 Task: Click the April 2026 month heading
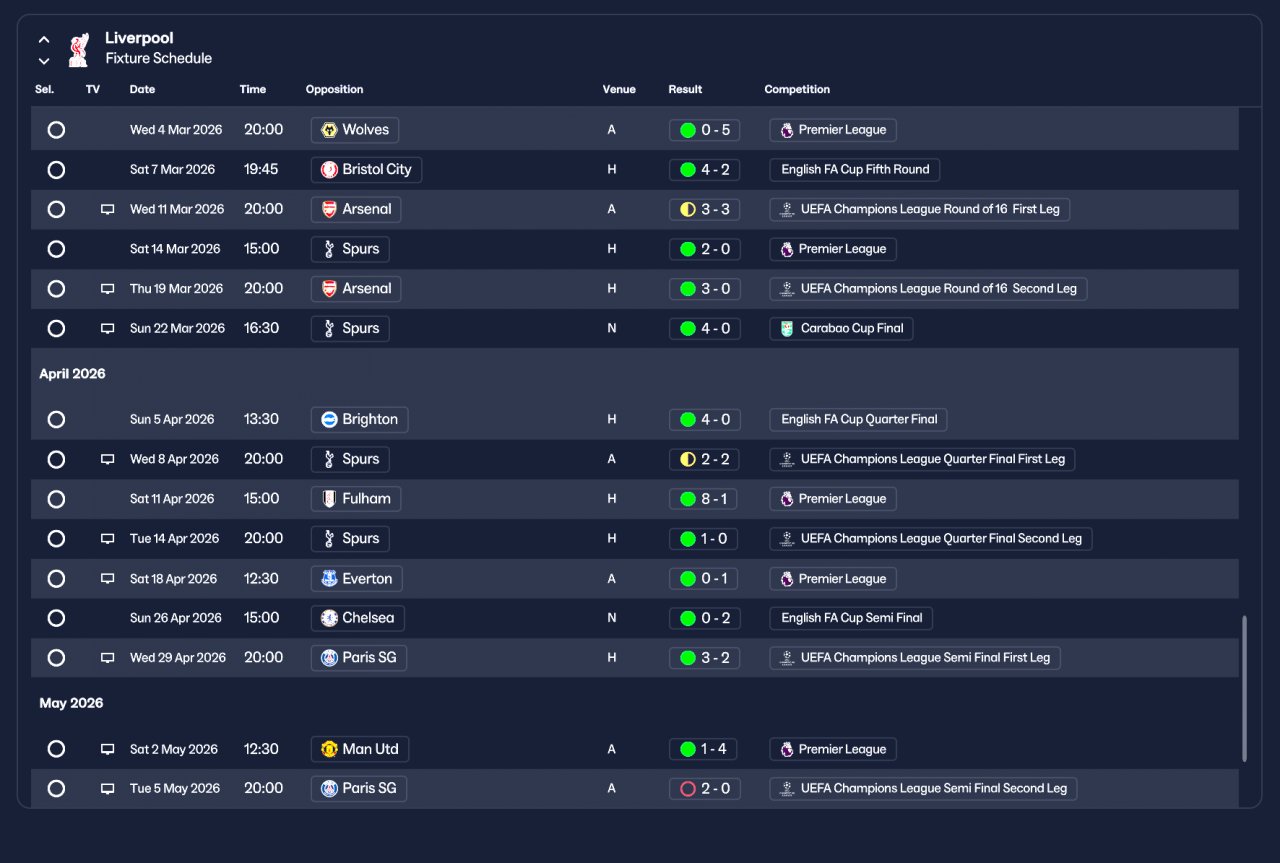point(72,374)
